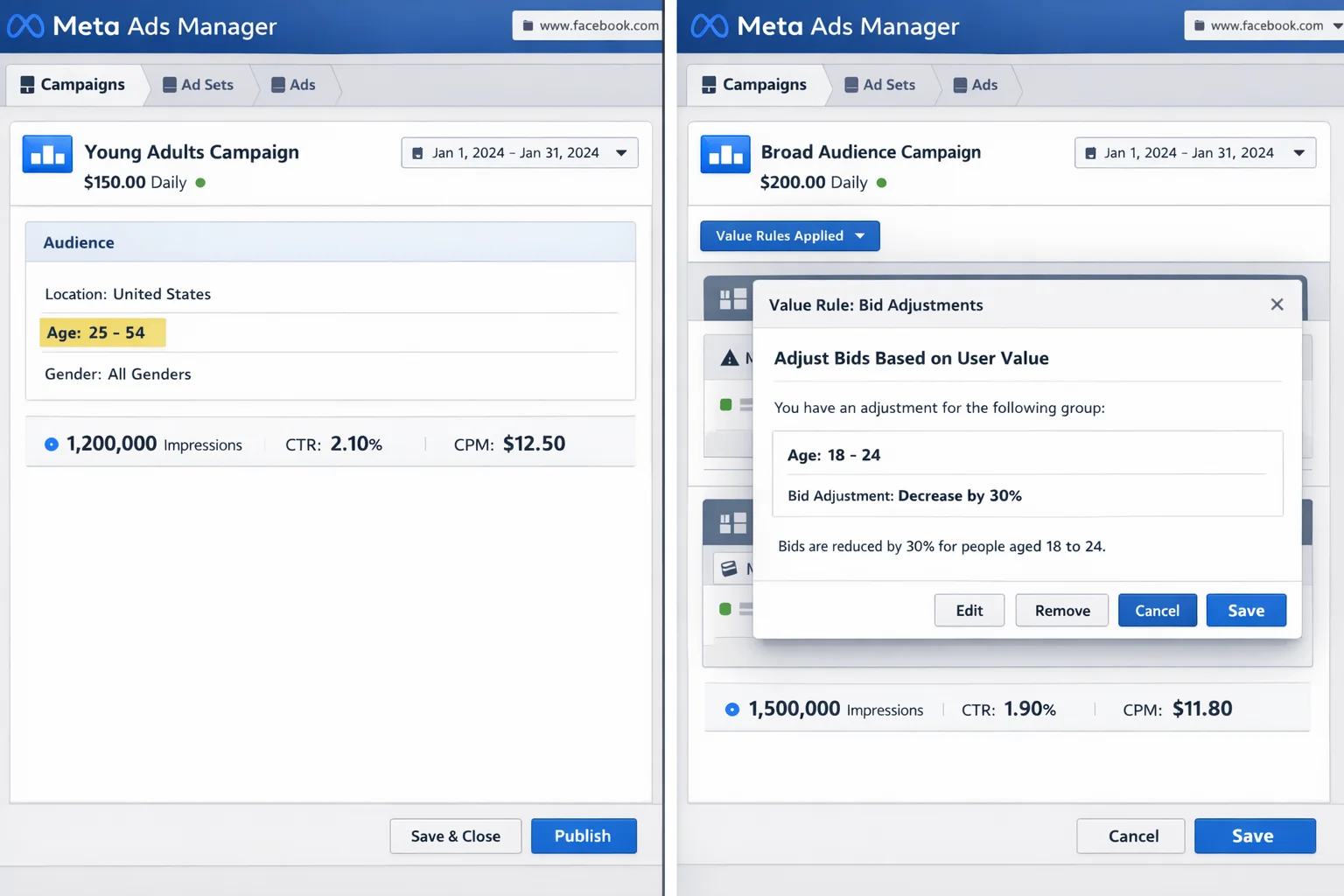The image size is (1344, 896).
Task: Click the highlighted Age 25-54 audience field
Action: [102, 332]
